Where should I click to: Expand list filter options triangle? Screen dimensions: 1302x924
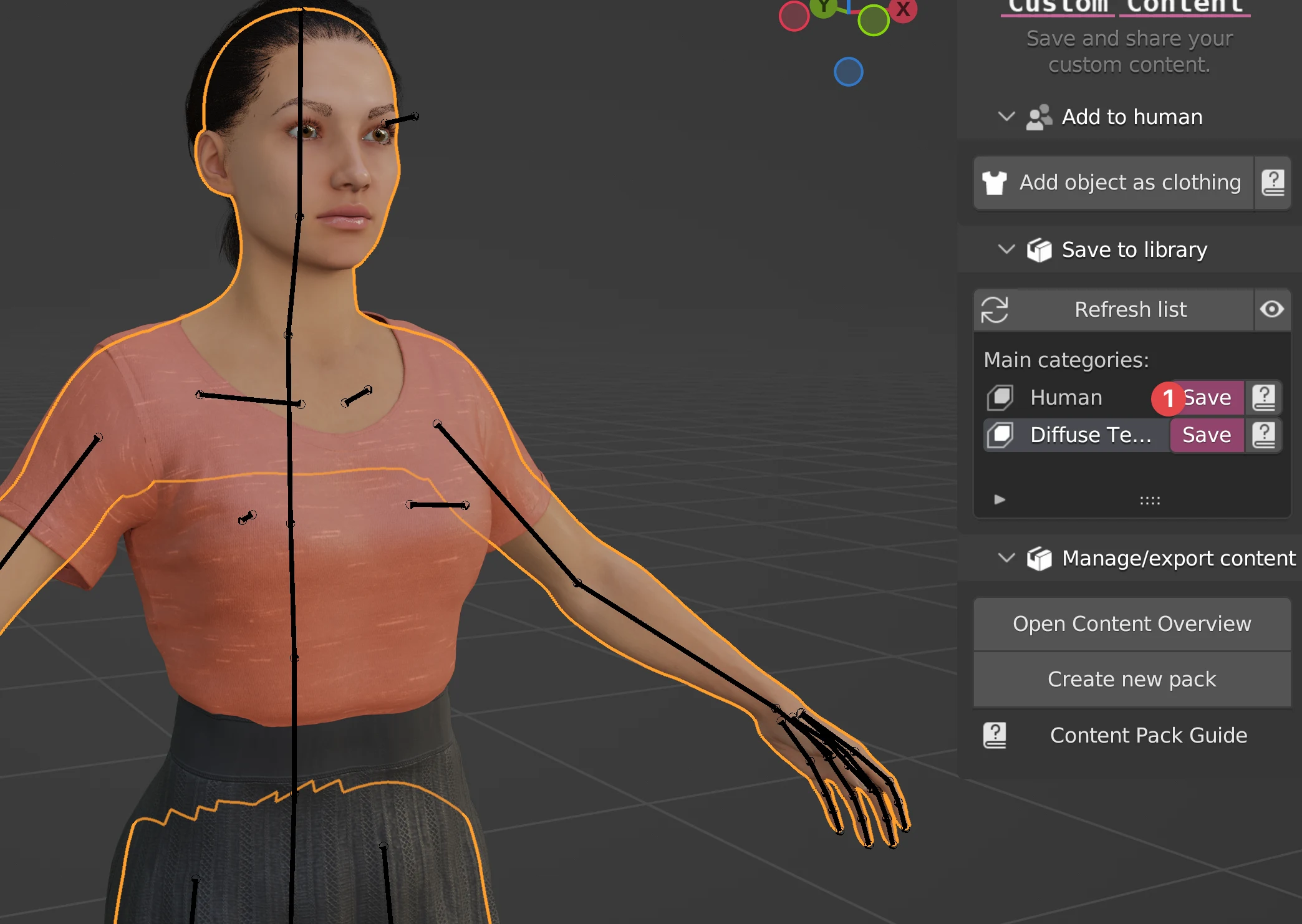[x=1000, y=499]
